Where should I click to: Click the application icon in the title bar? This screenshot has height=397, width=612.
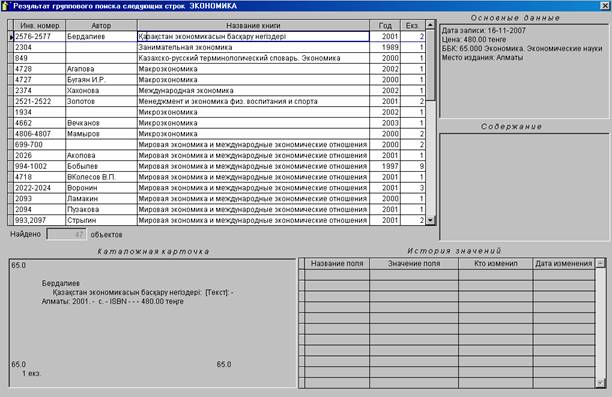point(5,6)
